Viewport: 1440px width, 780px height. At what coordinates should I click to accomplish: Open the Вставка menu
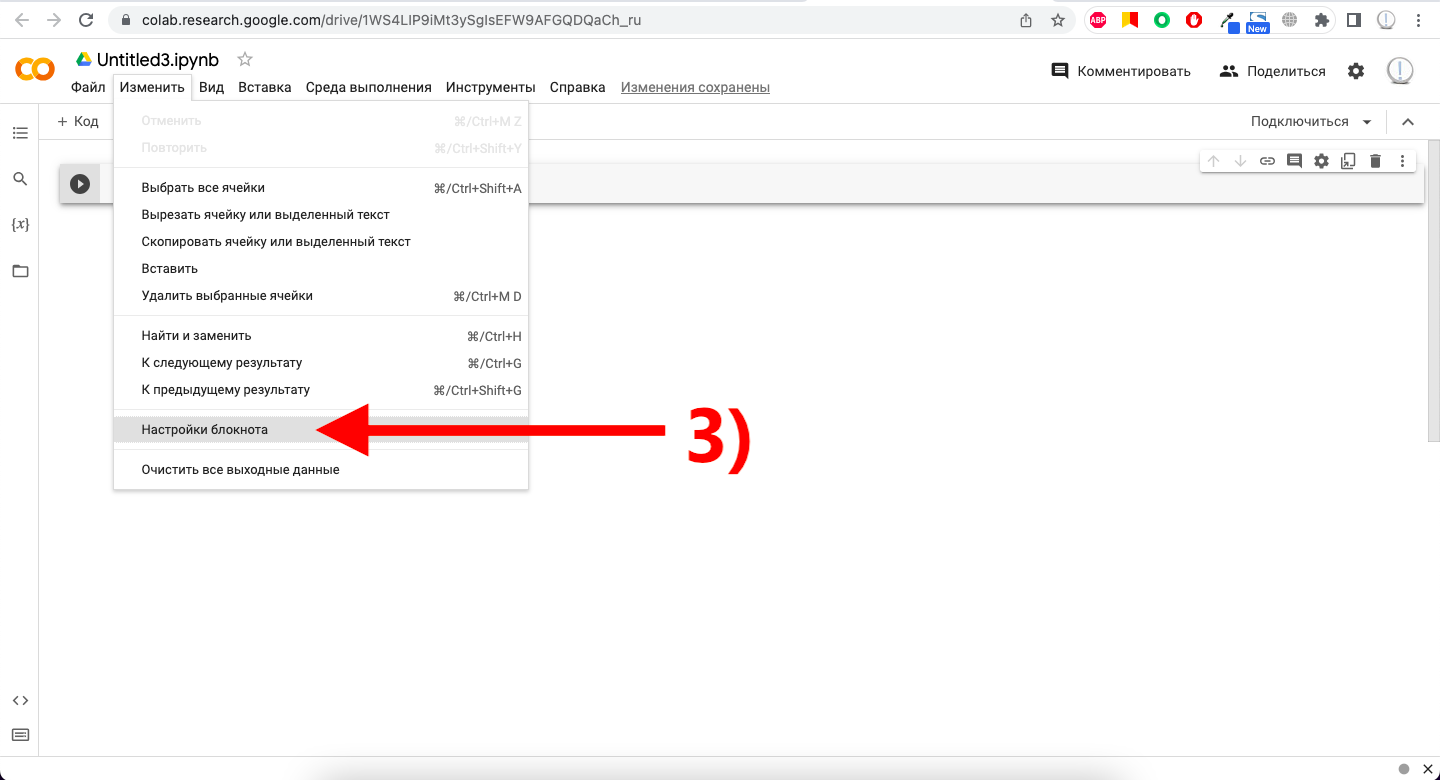point(265,87)
